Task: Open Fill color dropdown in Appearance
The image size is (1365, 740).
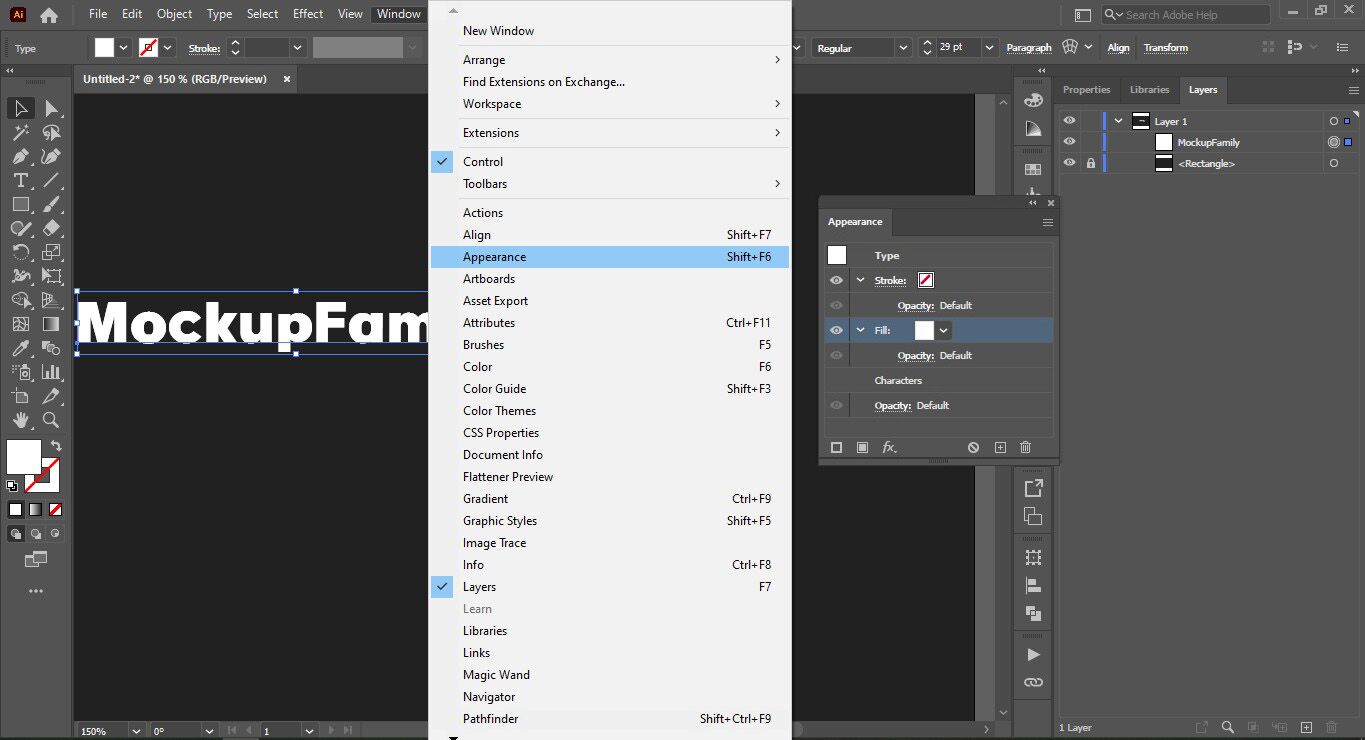Action: point(943,330)
